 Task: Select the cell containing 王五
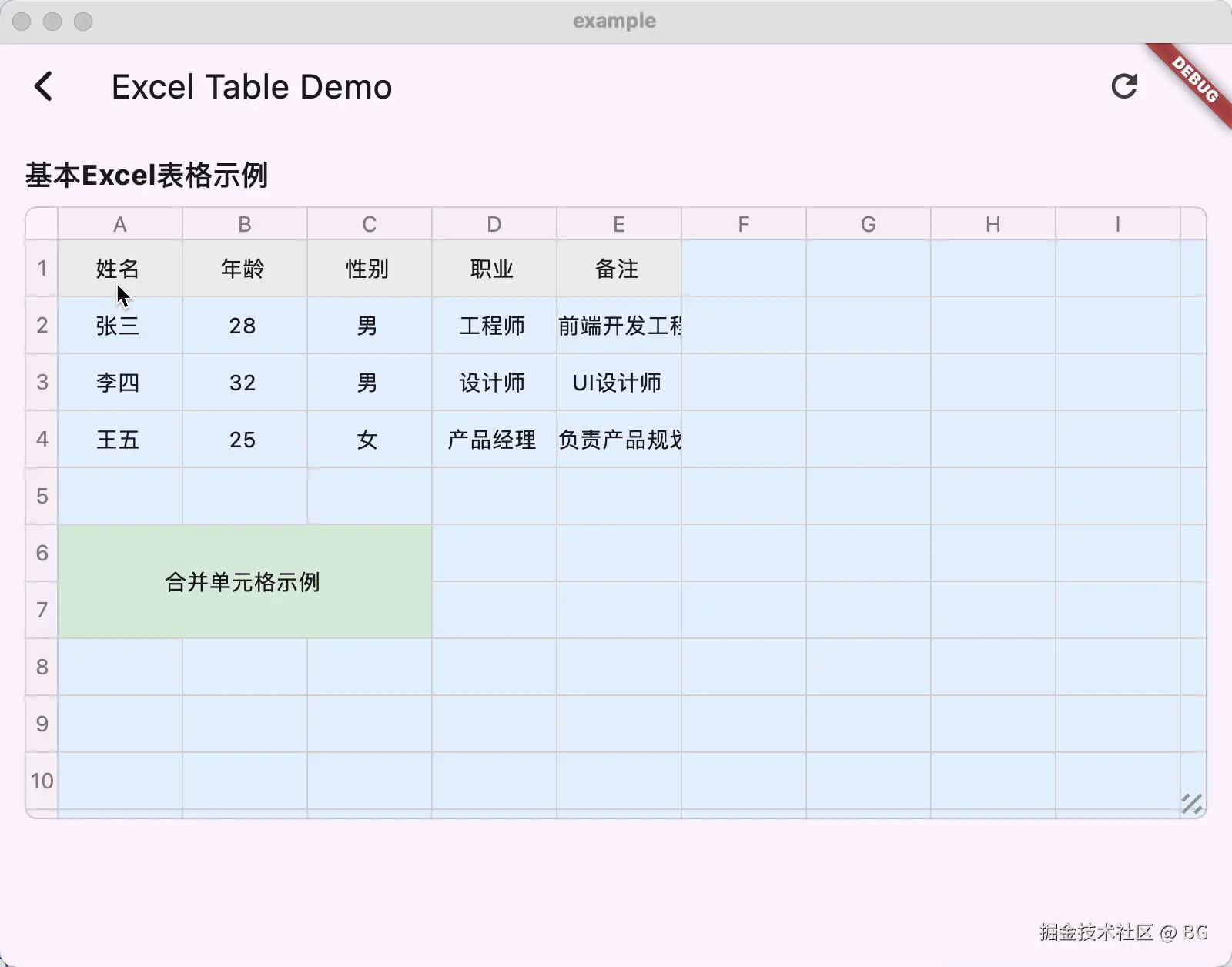[120, 439]
